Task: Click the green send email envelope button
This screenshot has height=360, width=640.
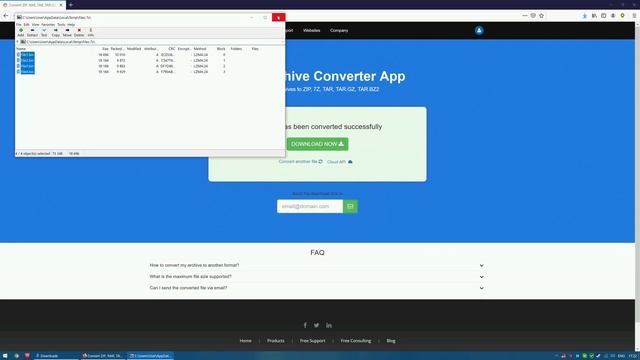Action: [x=350, y=206]
